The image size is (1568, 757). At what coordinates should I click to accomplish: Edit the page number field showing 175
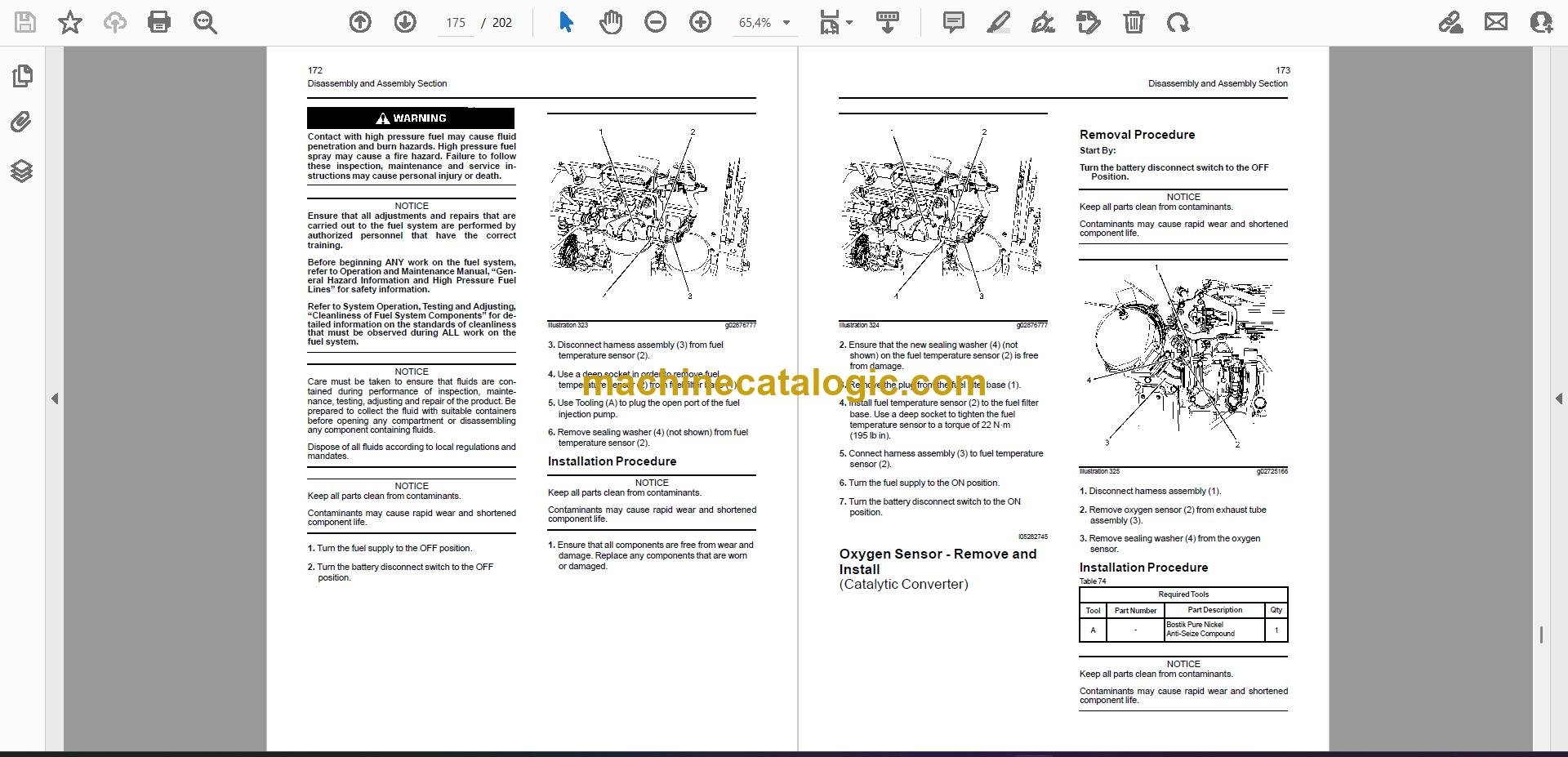click(456, 23)
